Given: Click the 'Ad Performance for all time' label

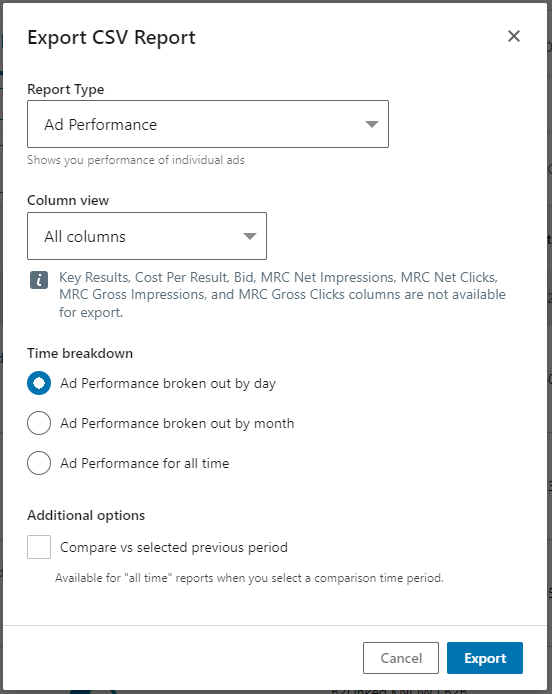Looking at the screenshot, I should (145, 463).
